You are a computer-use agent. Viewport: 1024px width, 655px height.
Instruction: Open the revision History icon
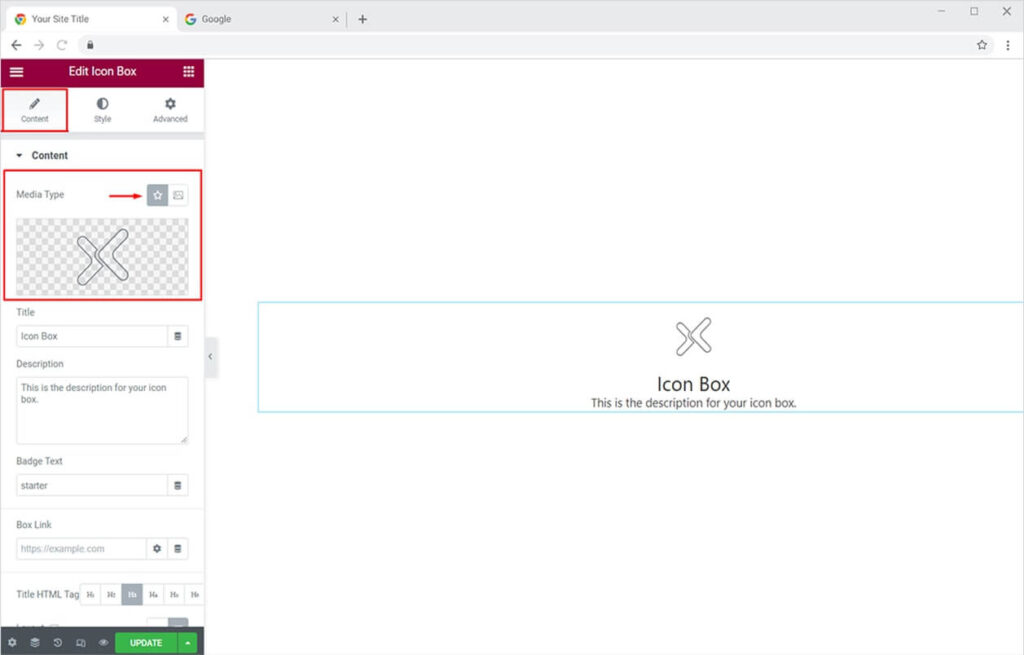click(58, 643)
